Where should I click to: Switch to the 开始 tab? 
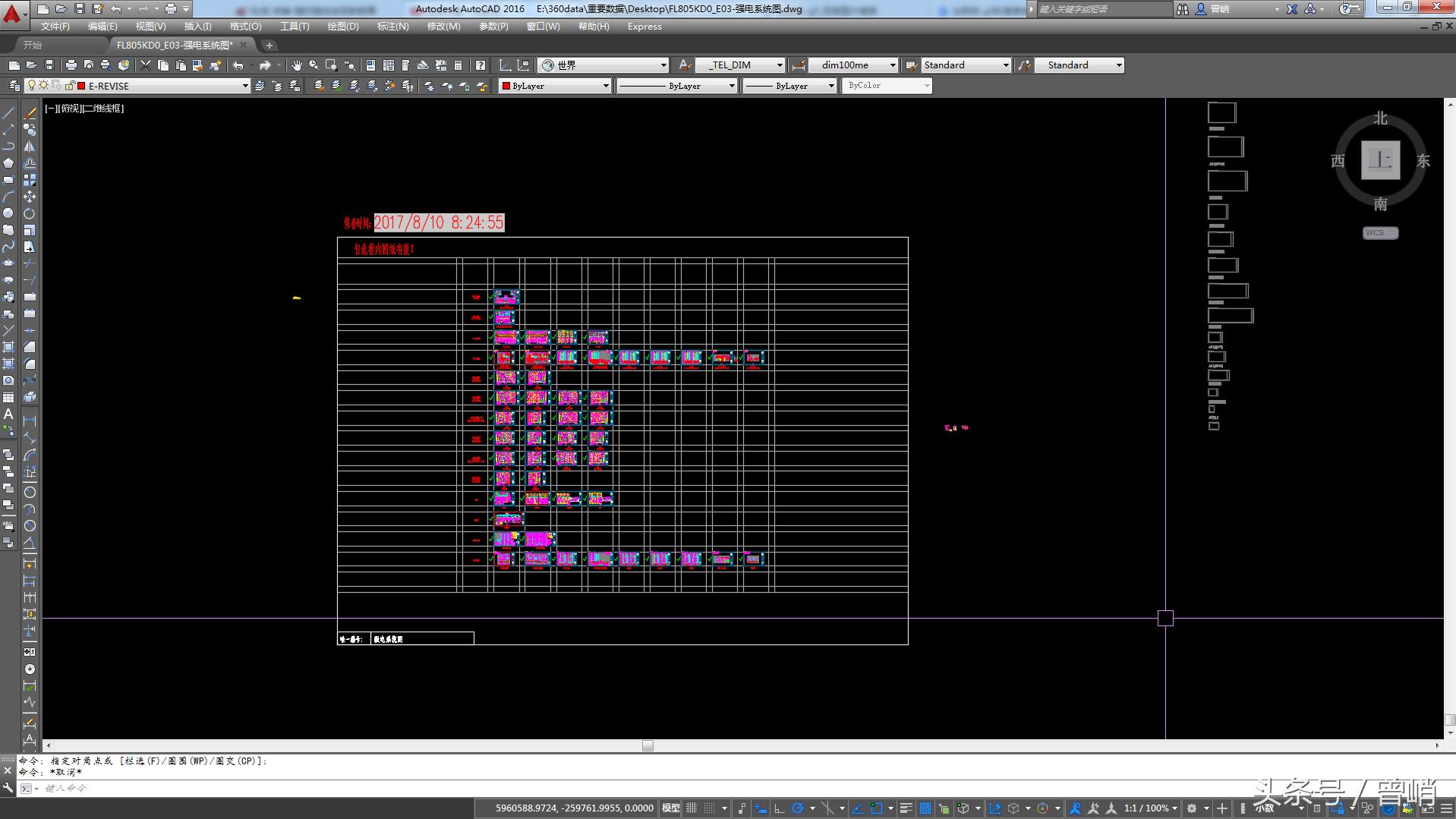click(x=33, y=46)
